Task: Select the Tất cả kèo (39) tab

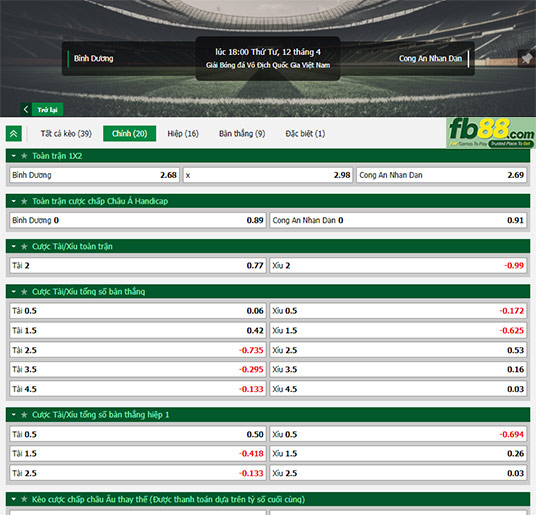Action: (66, 134)
